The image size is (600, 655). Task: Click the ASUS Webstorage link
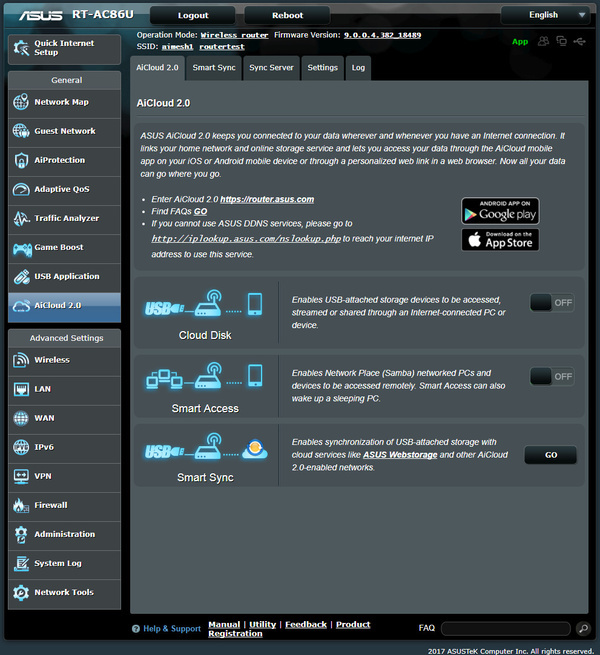coord(400,454)
